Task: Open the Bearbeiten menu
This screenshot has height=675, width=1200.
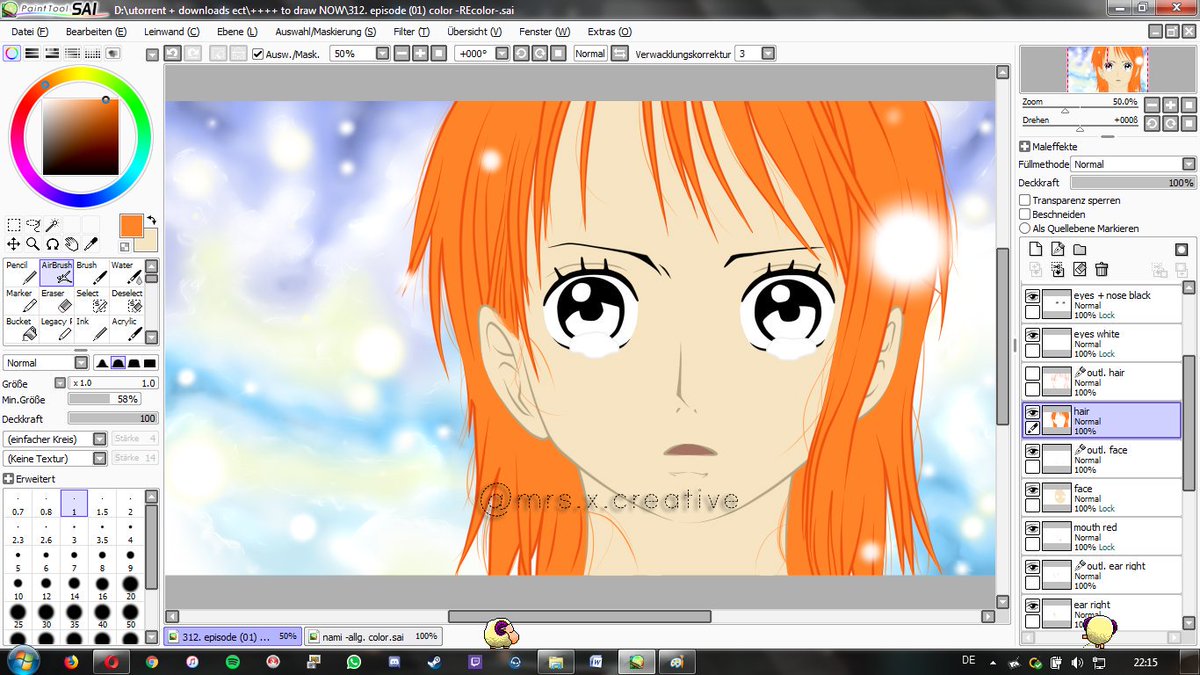Action: (x=96, y=31)
